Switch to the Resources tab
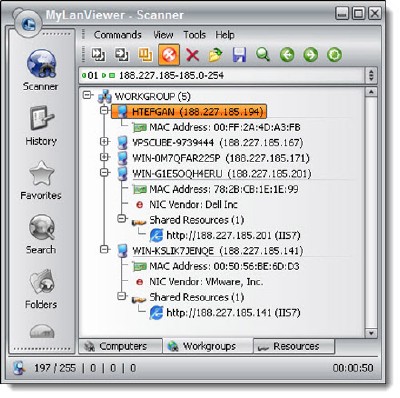Viewport: 400px width, 398px height. [294, 346]
